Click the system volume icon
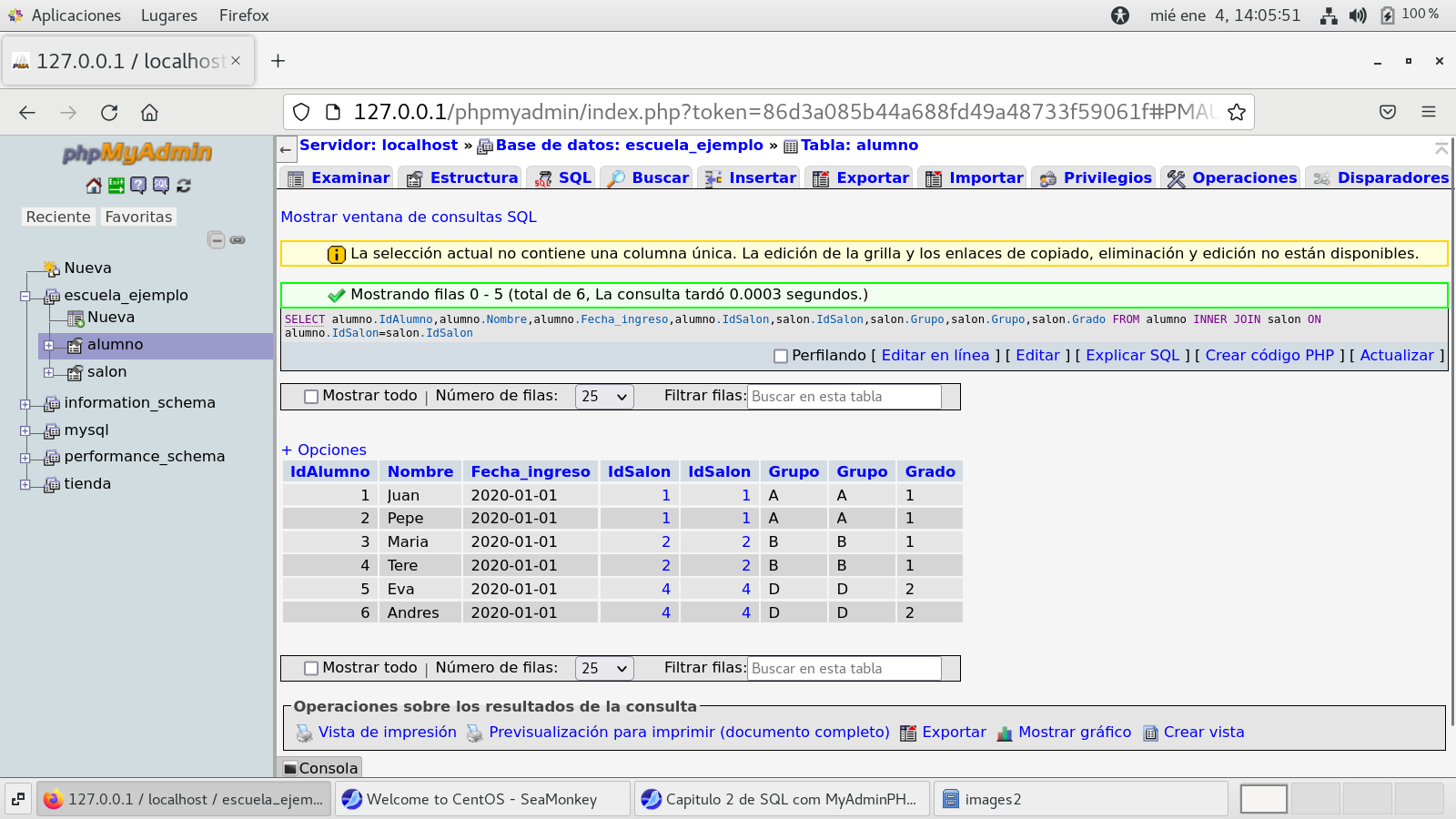The width and height of the screenshot is (1456, 819). coord(1358,15)
